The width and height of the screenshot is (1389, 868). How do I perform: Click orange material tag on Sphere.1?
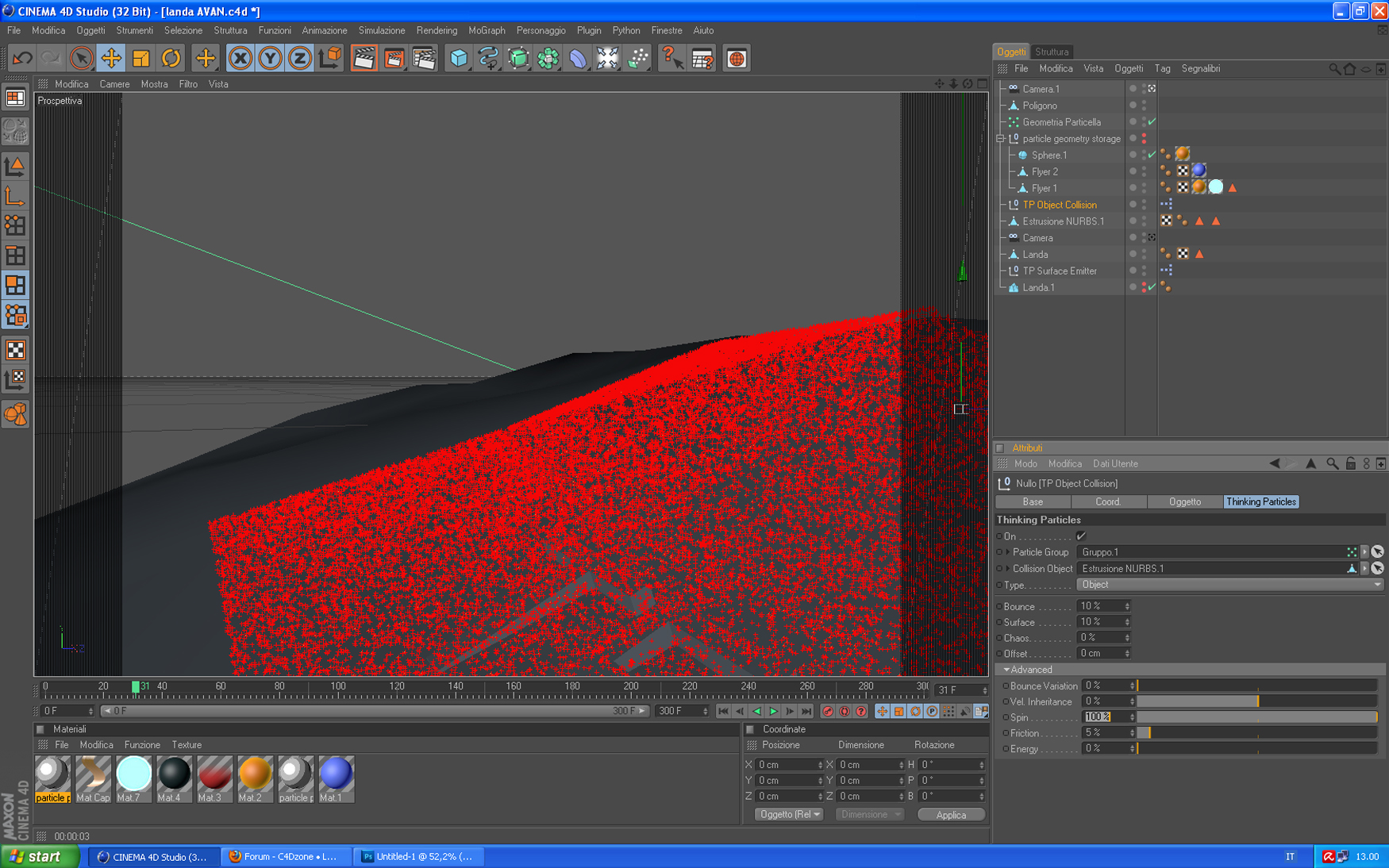click(1182, 155)
